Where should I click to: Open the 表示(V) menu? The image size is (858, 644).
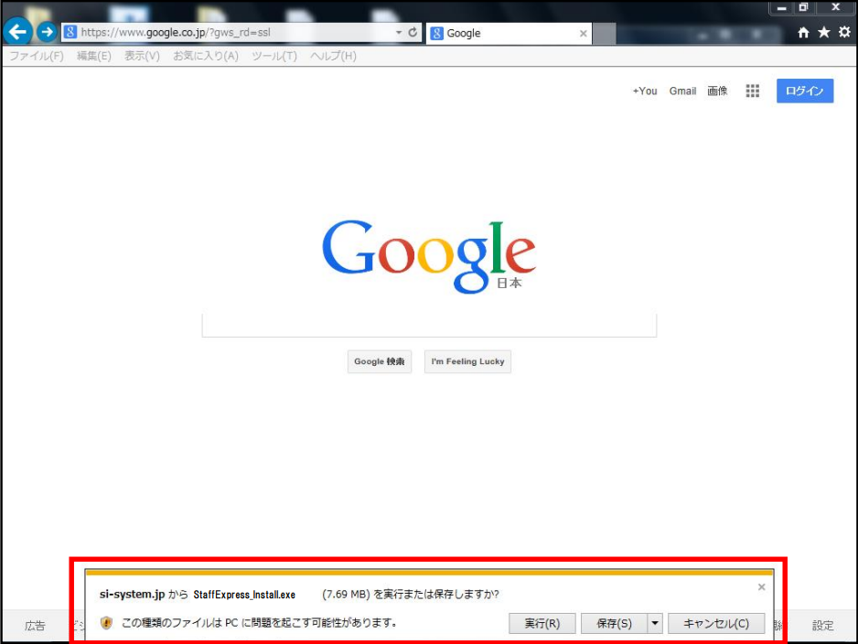click(142, 56)
